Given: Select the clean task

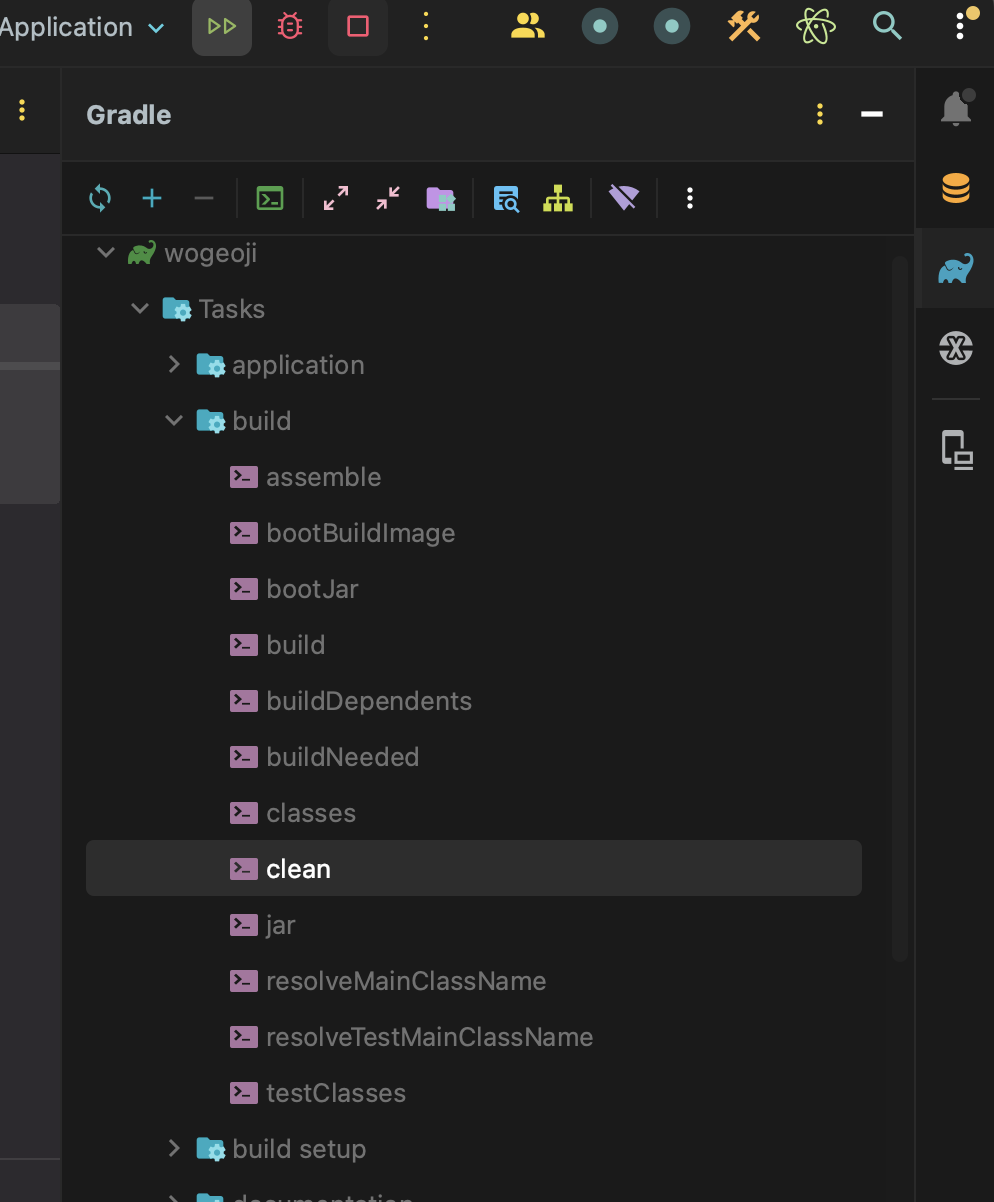Looking at the screenshot, I should click(x=474, y=869).
